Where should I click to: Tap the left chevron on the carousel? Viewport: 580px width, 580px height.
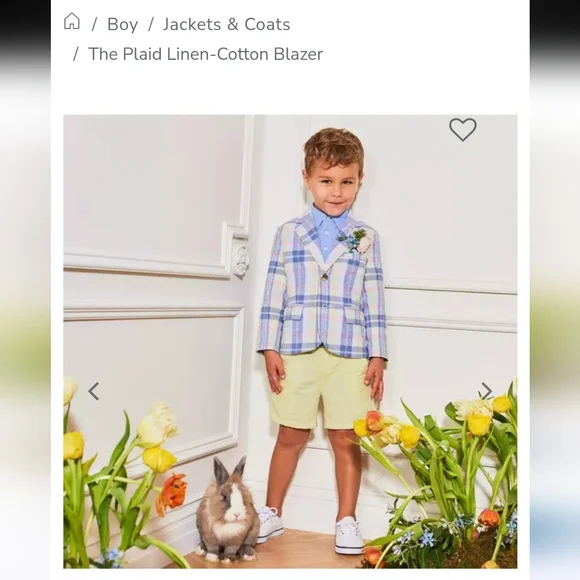tap(94, 391)
